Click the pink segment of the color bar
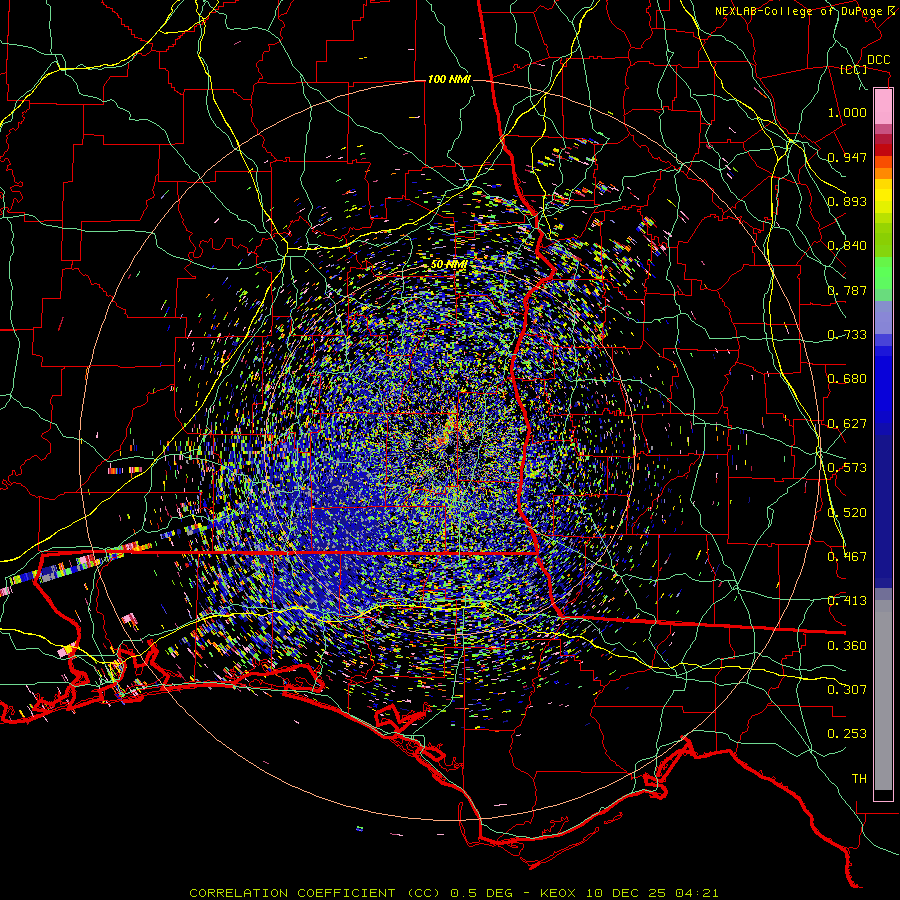The height and width of the screenshot is (900, 900). click(883, 106)
